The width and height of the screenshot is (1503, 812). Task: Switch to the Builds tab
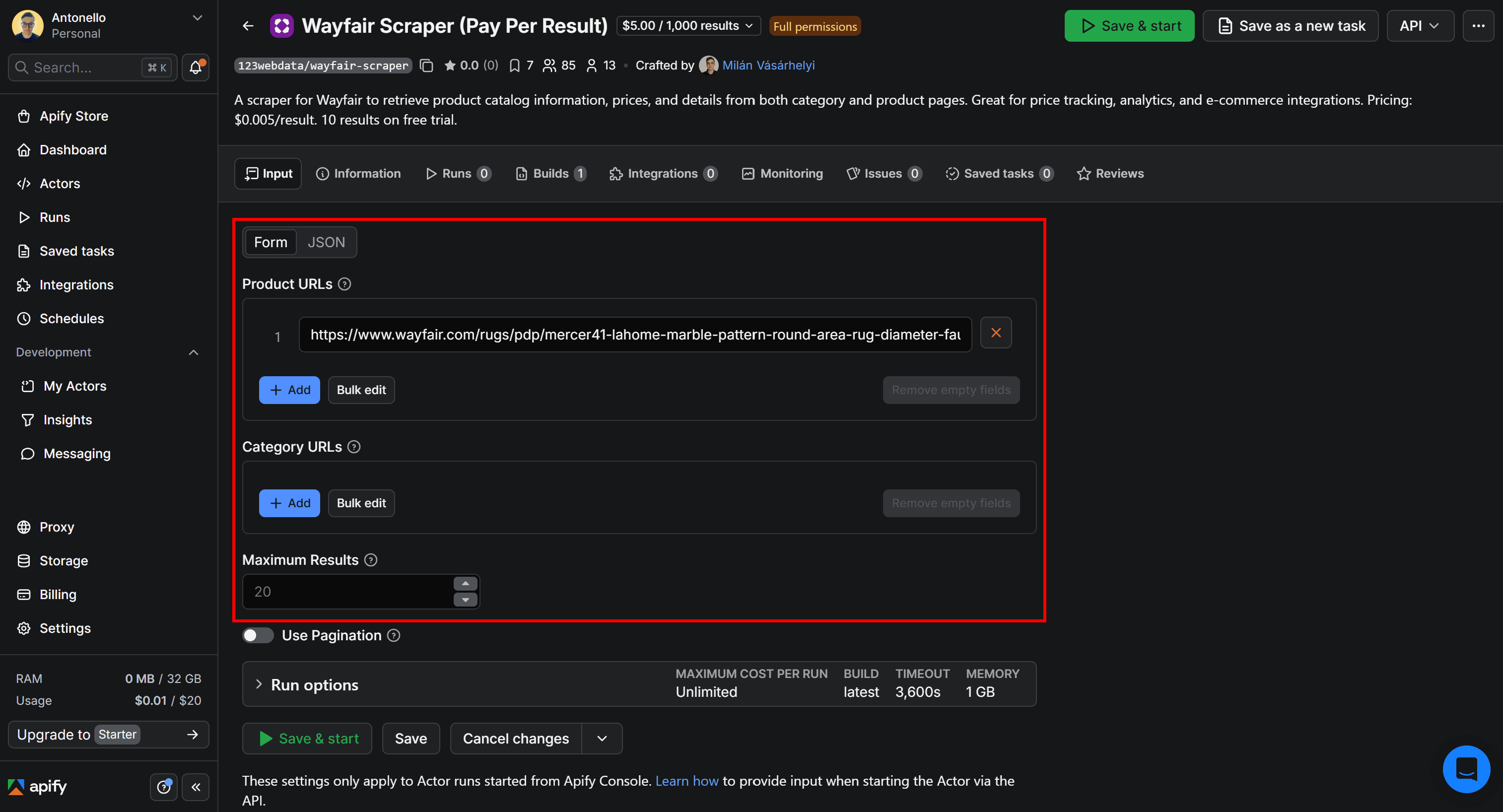(551, 174)
